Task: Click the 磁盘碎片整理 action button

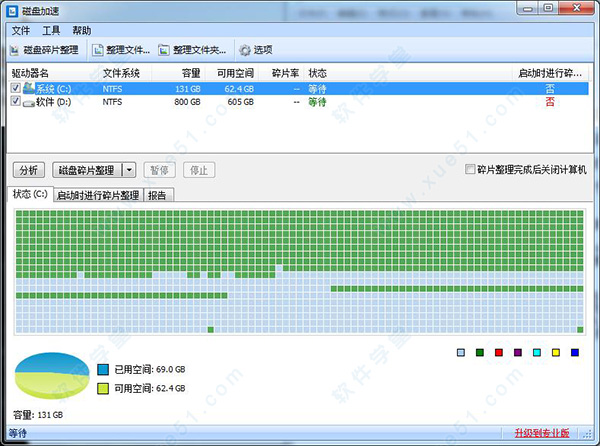Action: tap(86, 170)
